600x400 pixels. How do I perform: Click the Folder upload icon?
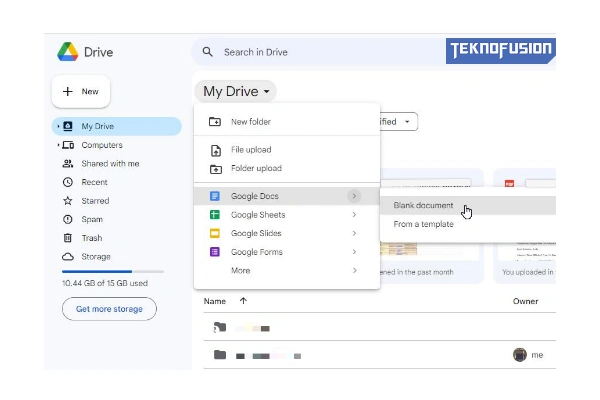(216, 169)
